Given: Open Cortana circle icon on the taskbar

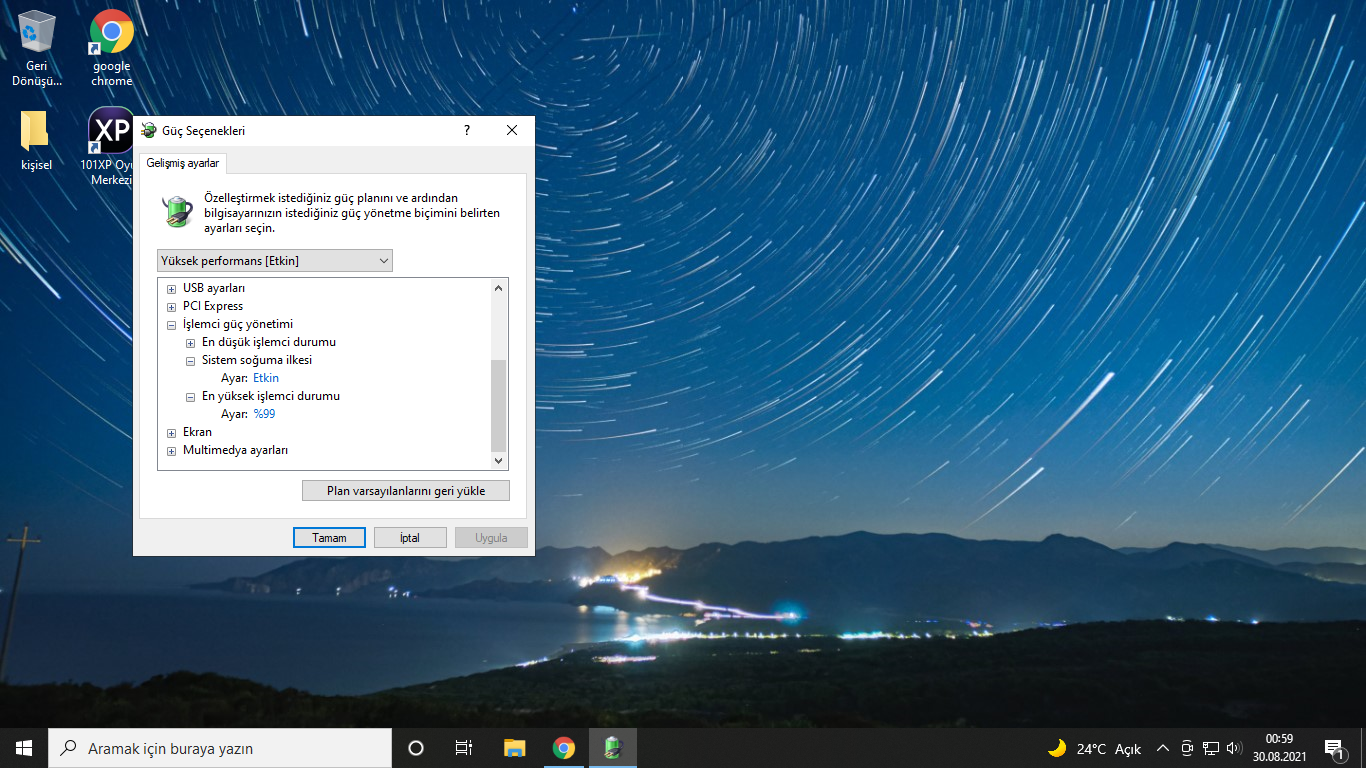Looking at the screenshot, I should [416, 748].
